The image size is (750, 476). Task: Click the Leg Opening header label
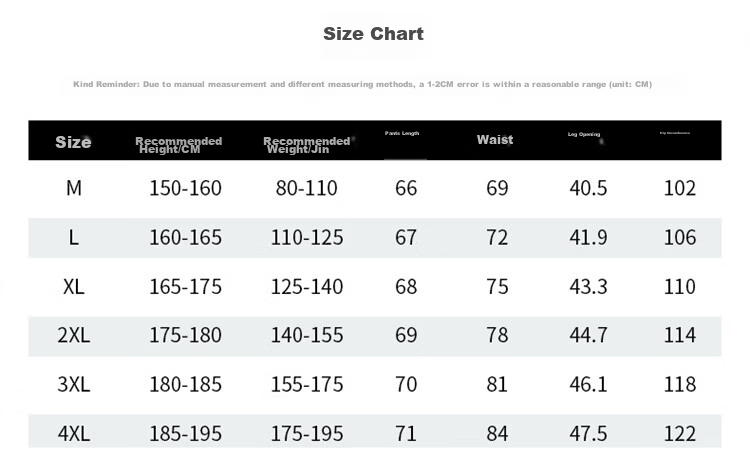coord(584,134)
